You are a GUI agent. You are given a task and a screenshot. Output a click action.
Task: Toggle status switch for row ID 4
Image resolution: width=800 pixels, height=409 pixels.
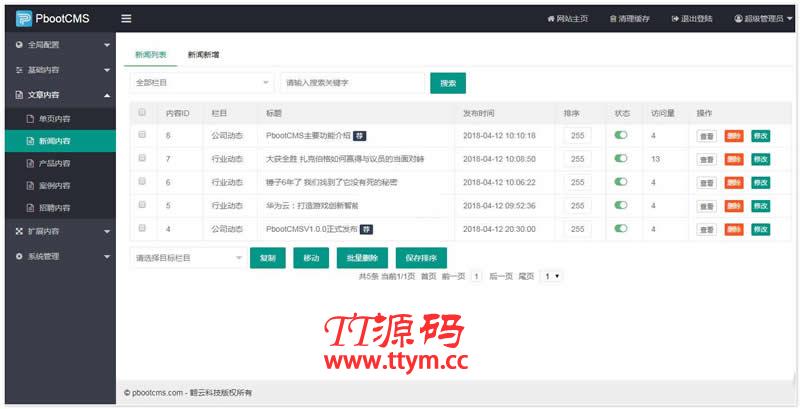tap(621, 228)
